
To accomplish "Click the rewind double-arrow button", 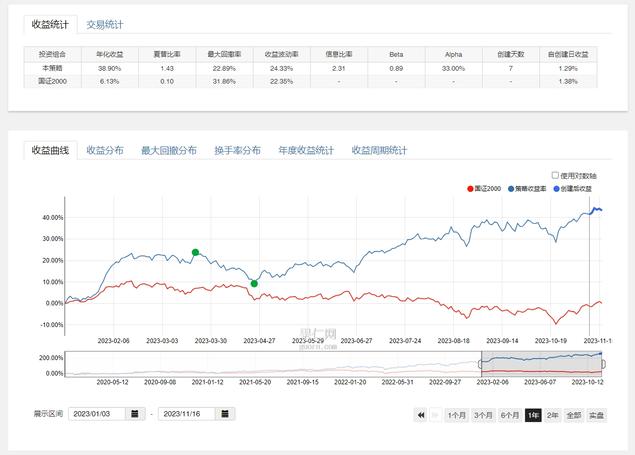I will pyautogui.click(x=421, y=414).
